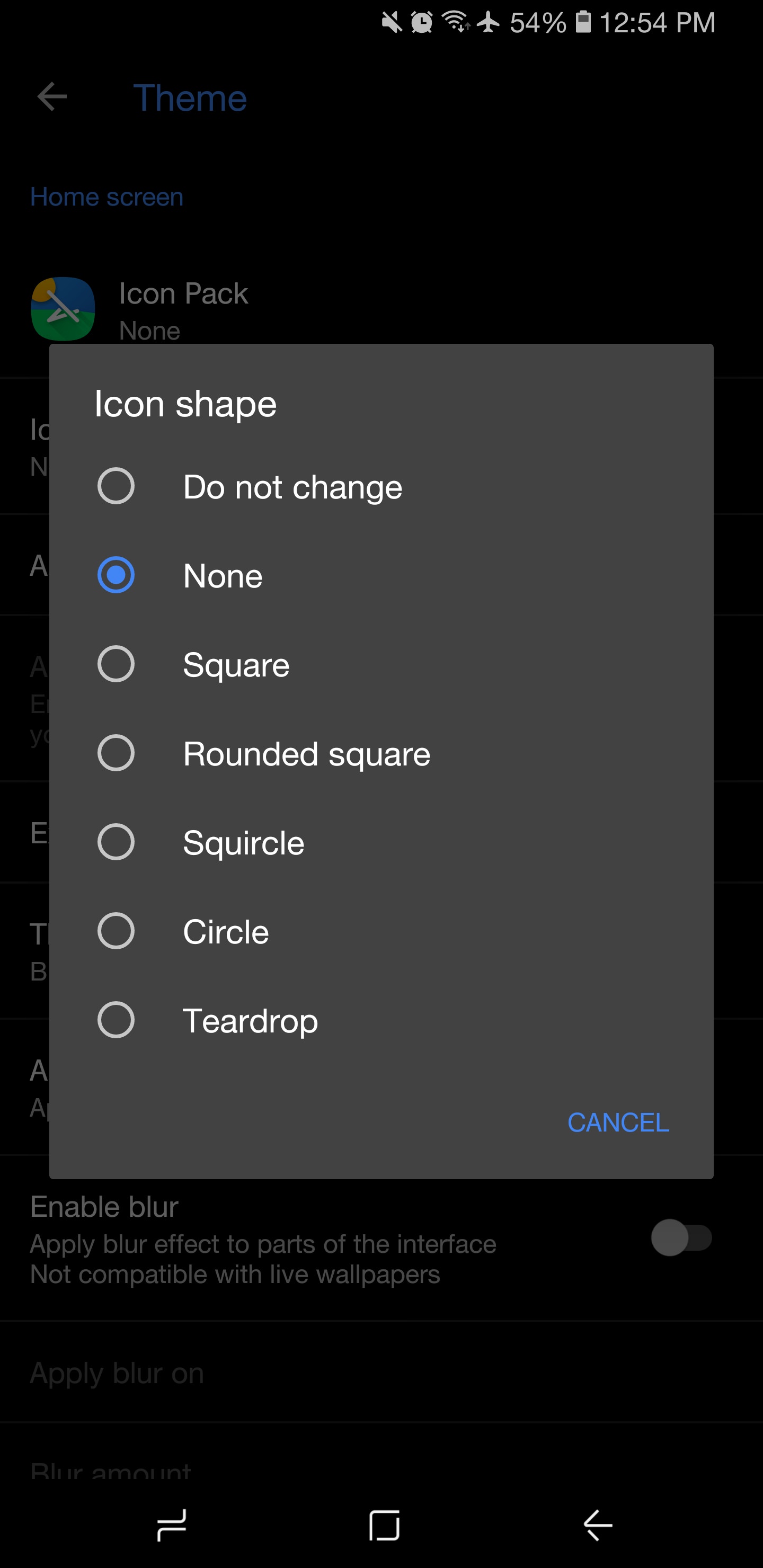Toggle the Enable blur switch
763x1568 pixels.
click(x=681, y=1238)
